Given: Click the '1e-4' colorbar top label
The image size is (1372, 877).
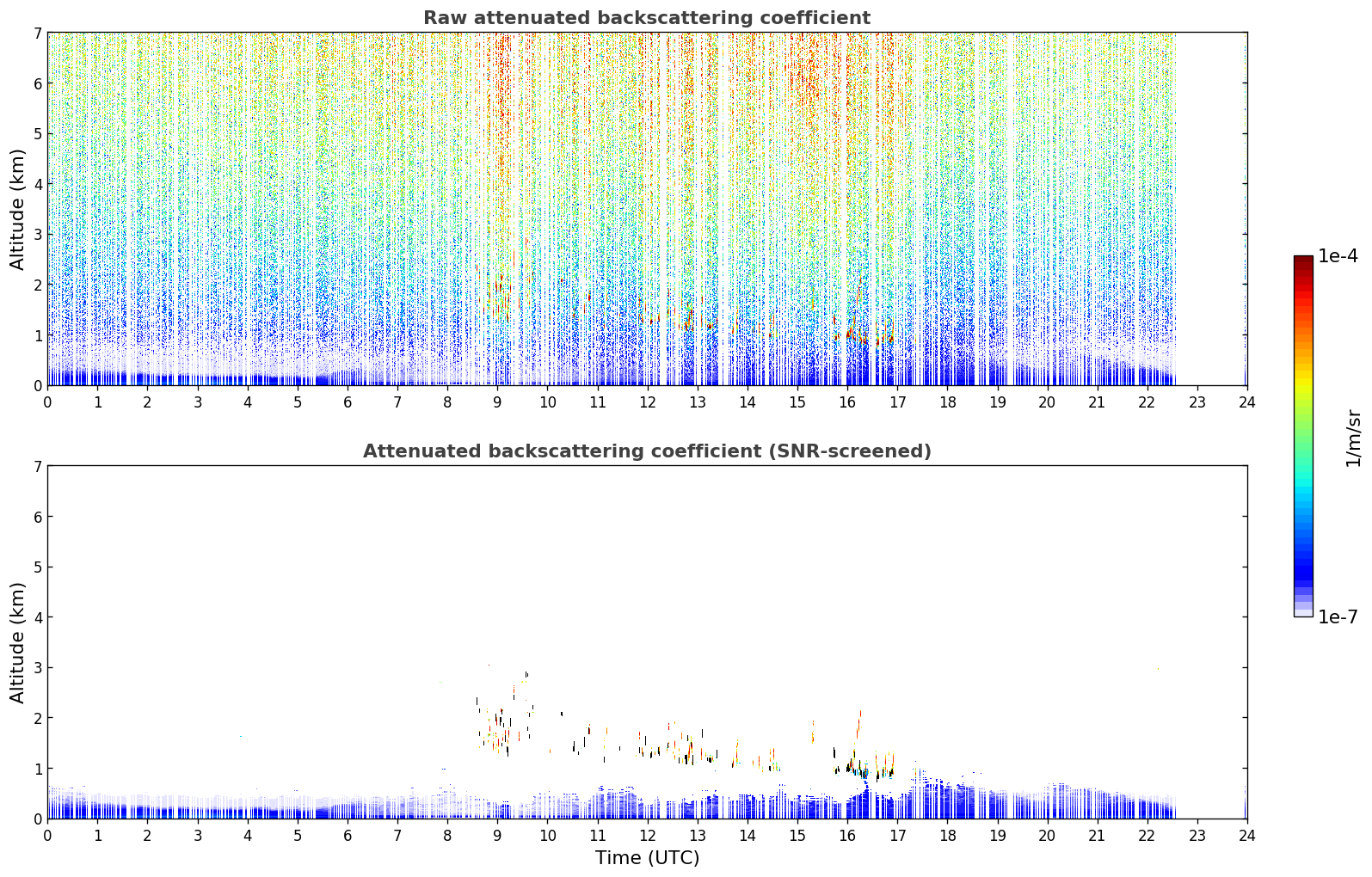Looking at the screenshot, I should coord(1338,256).
